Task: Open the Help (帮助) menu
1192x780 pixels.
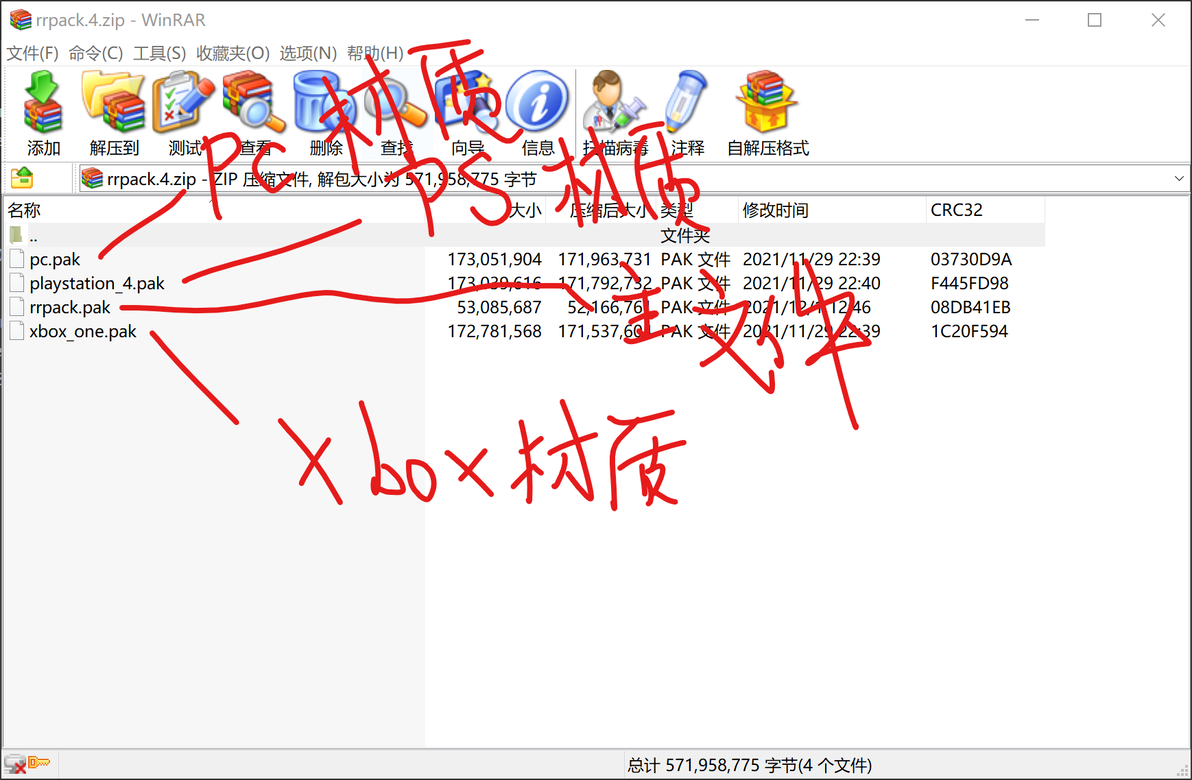Action: click(x=375, y=53)
